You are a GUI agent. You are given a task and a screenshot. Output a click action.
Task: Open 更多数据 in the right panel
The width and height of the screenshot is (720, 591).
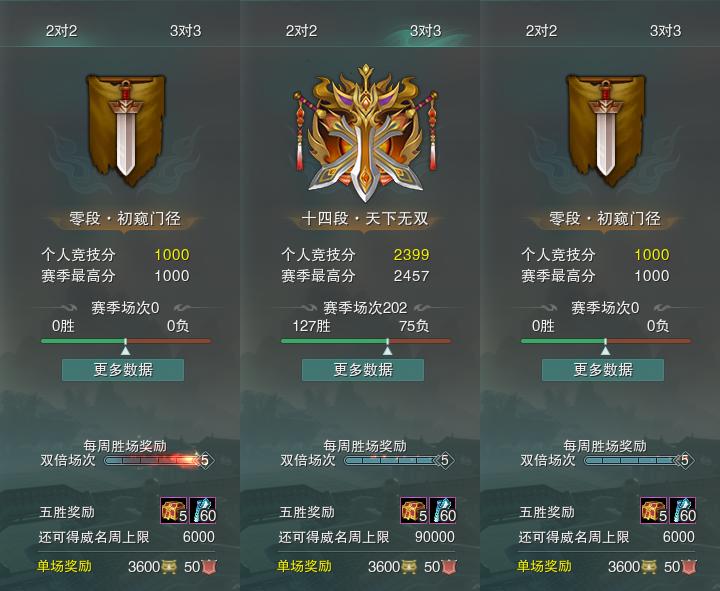(x=603, y=370)
